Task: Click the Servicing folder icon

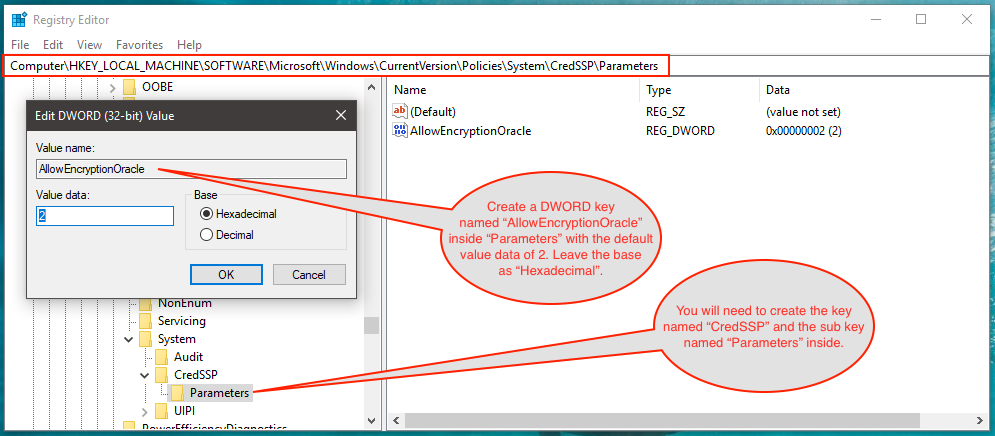Action: pyautogui.click(x=145, y=321)
